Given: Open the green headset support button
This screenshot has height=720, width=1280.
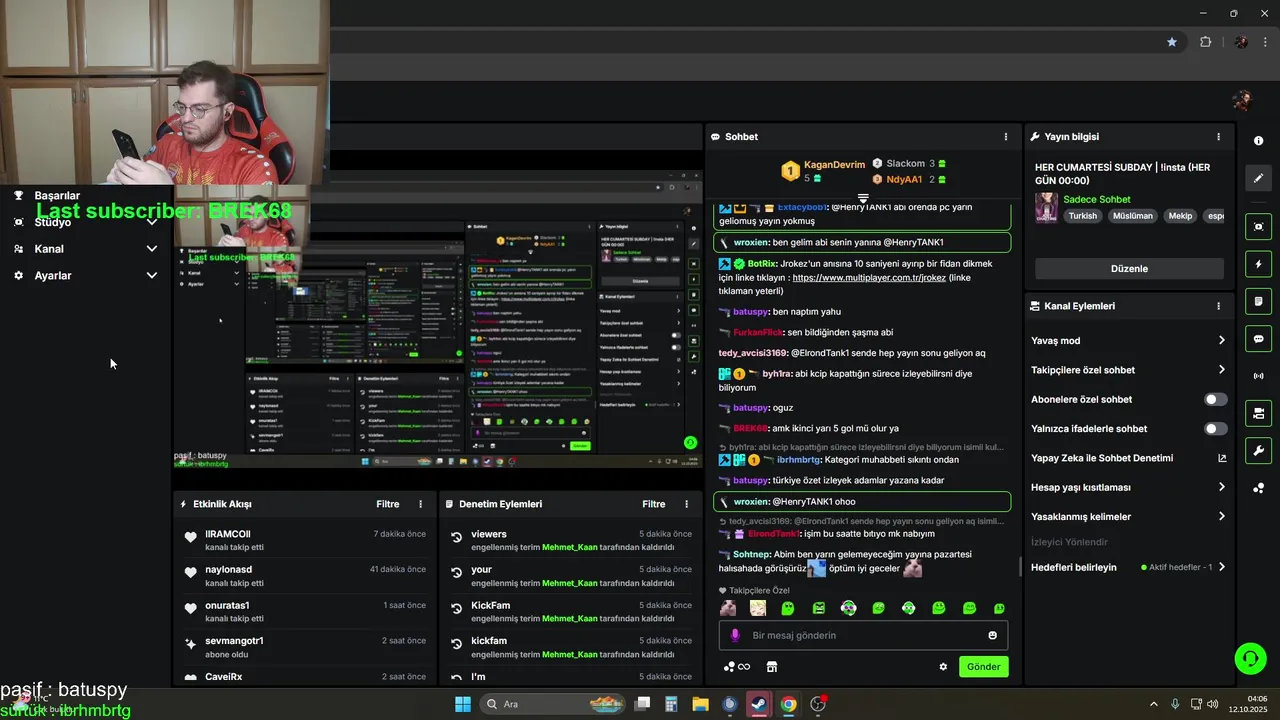Looking at the screenshot, I should click(1250, 658).
